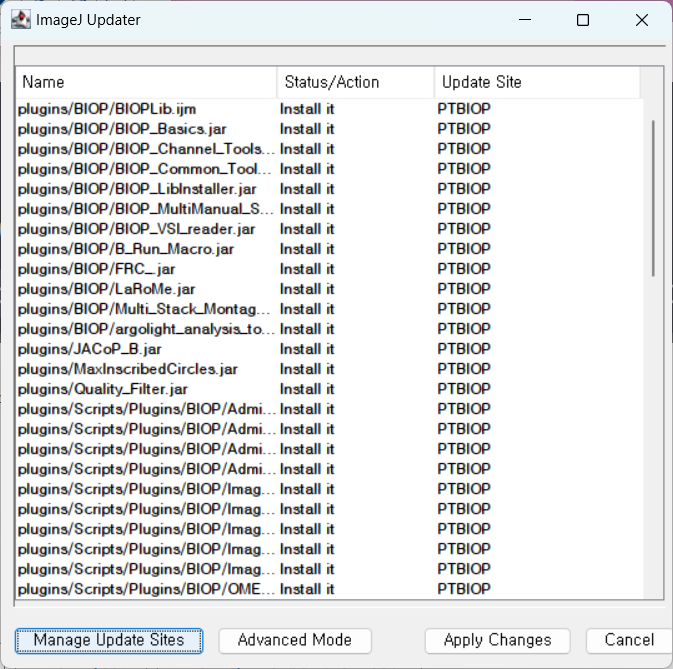Viewport: 673px width, 669px height.
Task: Select BIOP_VSI_reader.jar entry
Action: click(330, 229)
